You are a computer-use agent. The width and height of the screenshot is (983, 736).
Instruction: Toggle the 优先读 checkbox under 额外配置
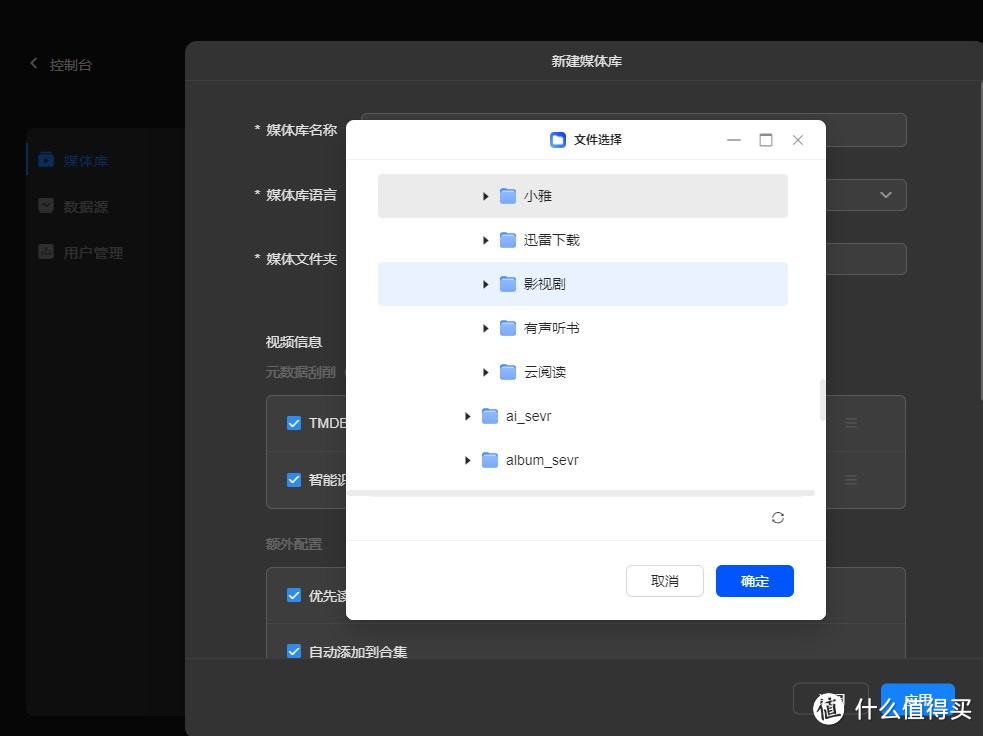(294, 595)
